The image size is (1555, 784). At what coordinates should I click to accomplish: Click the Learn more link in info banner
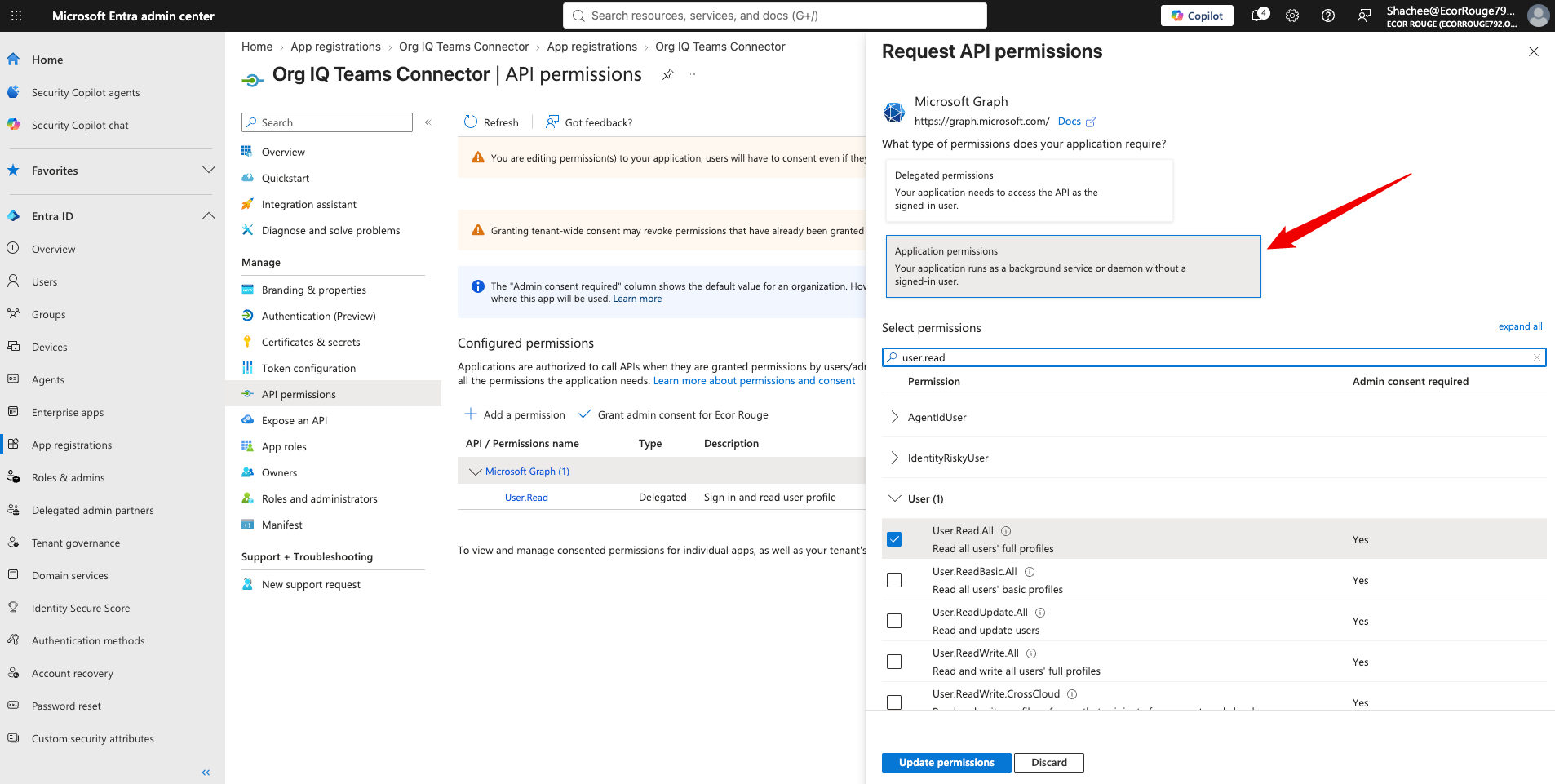(637, 299)
